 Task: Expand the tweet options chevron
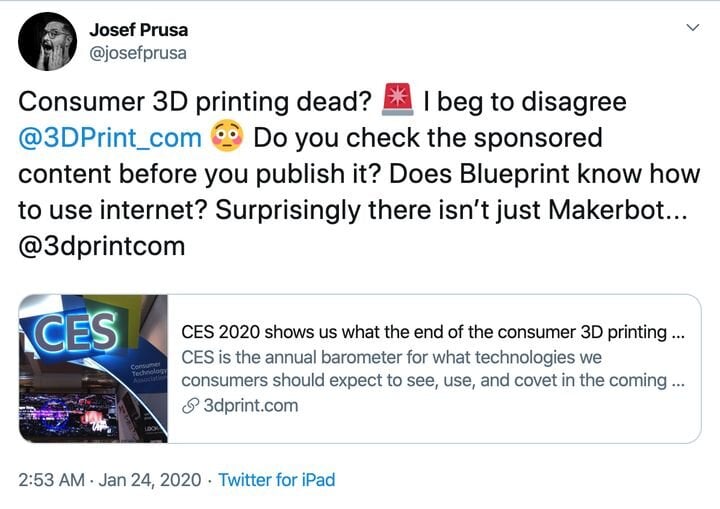[690, 28]
